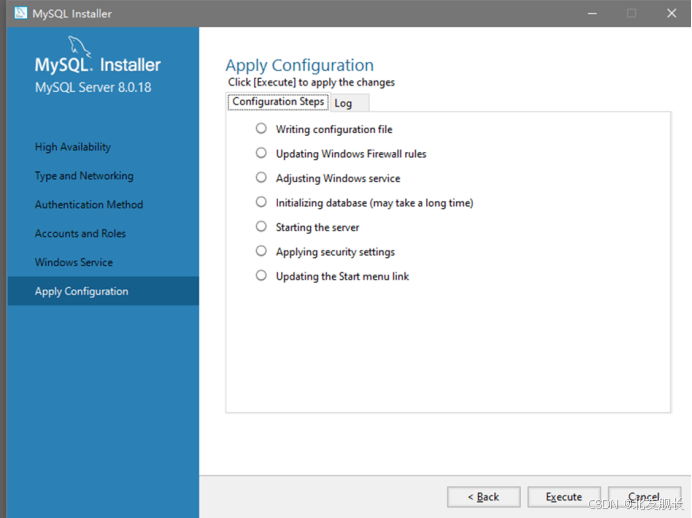Select the Apply Configuration sidebar step
The height and width of the screenshot is (518, 692).
[103, 291]
